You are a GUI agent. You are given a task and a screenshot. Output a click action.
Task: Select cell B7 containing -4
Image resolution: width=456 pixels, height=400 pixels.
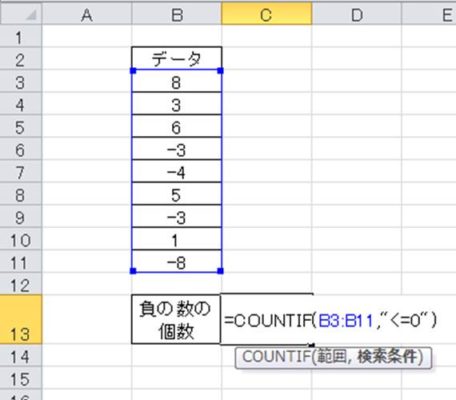177,172
